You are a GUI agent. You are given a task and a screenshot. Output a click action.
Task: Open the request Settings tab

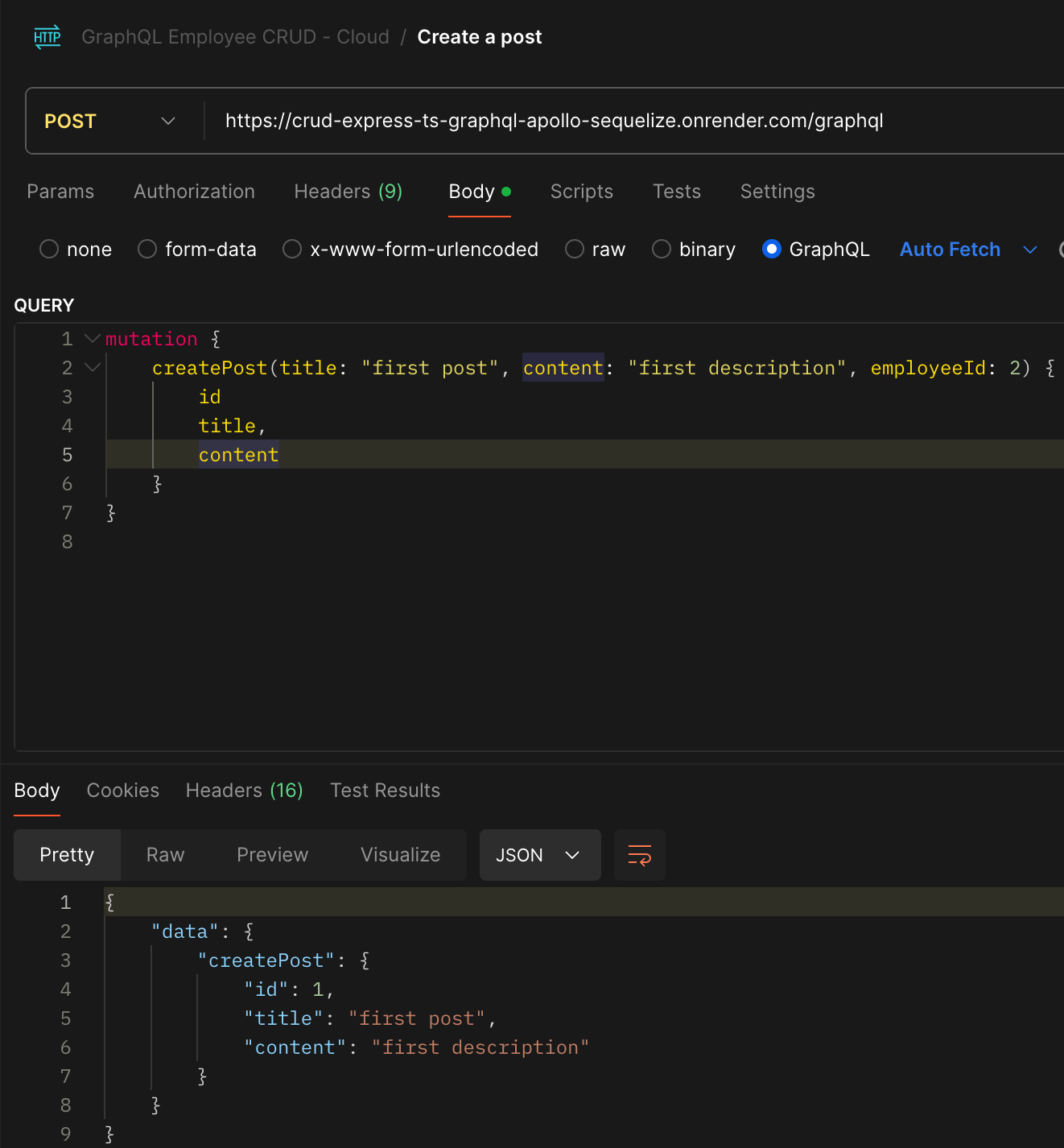pos(777,192)
